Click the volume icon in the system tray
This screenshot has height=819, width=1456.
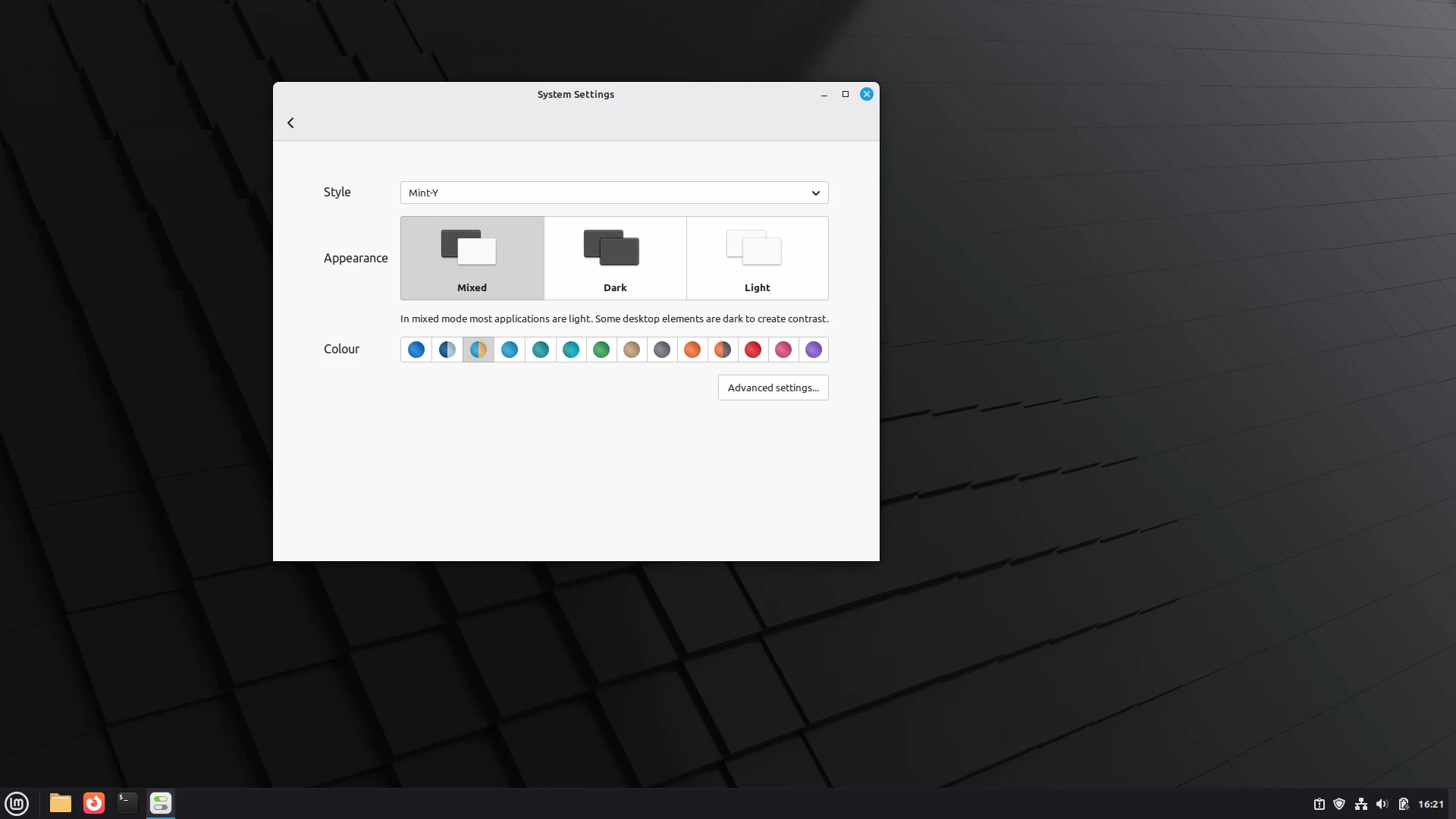coord(1382,804)
